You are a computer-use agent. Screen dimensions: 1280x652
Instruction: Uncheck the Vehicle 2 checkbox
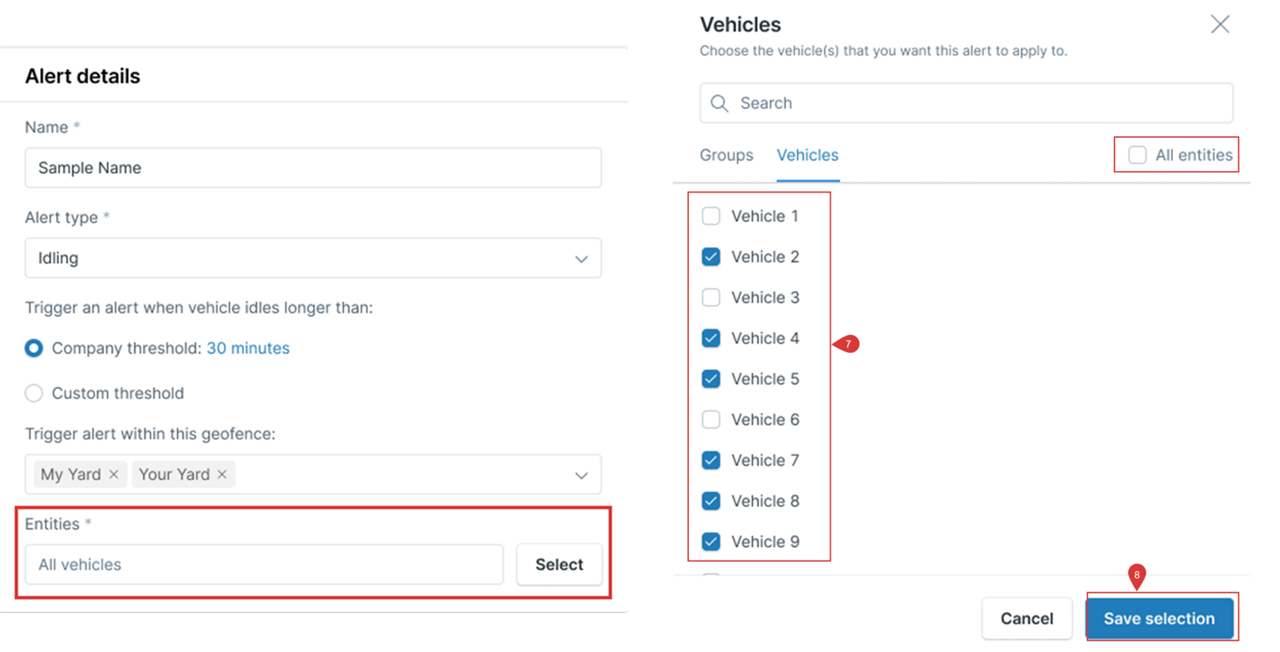pyautogui.click(x=711, y=256)
